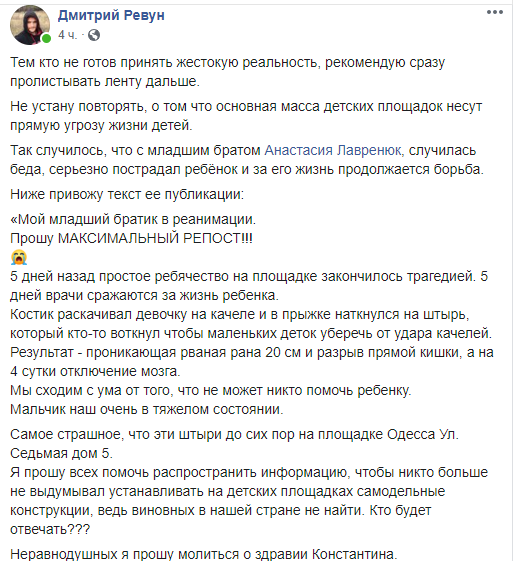The height and width of the screenshot is (561, 513).
Task: Click the address text 'Седьмая дом 5.'
Action: tap(62, 453)
